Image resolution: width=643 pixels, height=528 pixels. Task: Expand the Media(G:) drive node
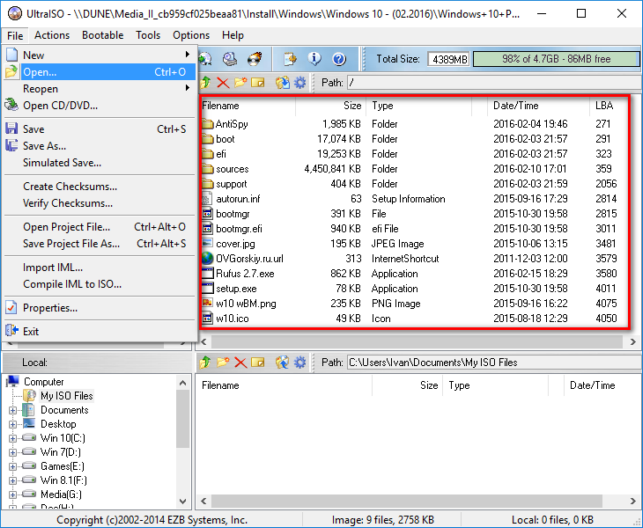click(x=13, y=494)
